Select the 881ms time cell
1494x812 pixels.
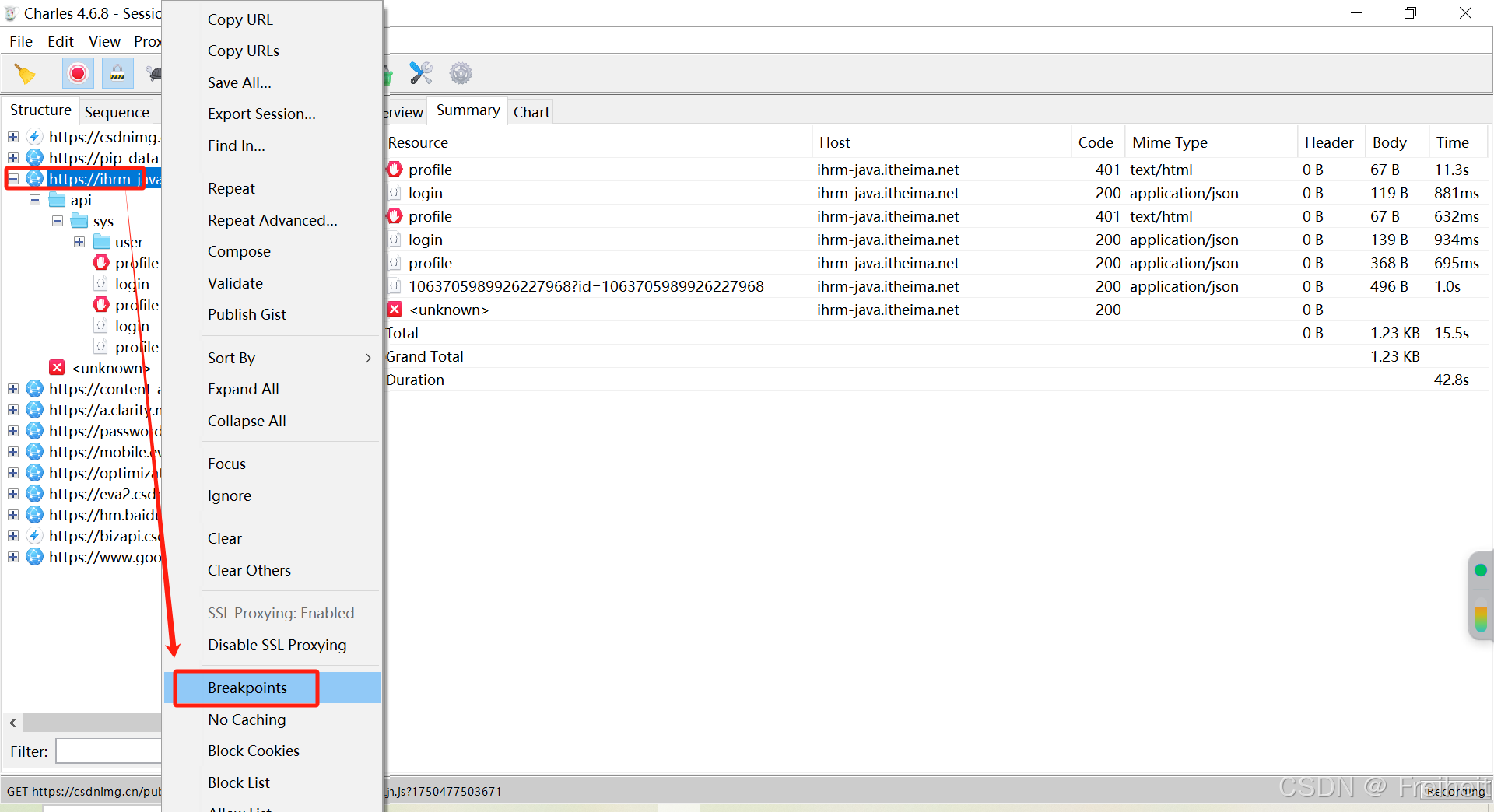[x=1457, y=193]
